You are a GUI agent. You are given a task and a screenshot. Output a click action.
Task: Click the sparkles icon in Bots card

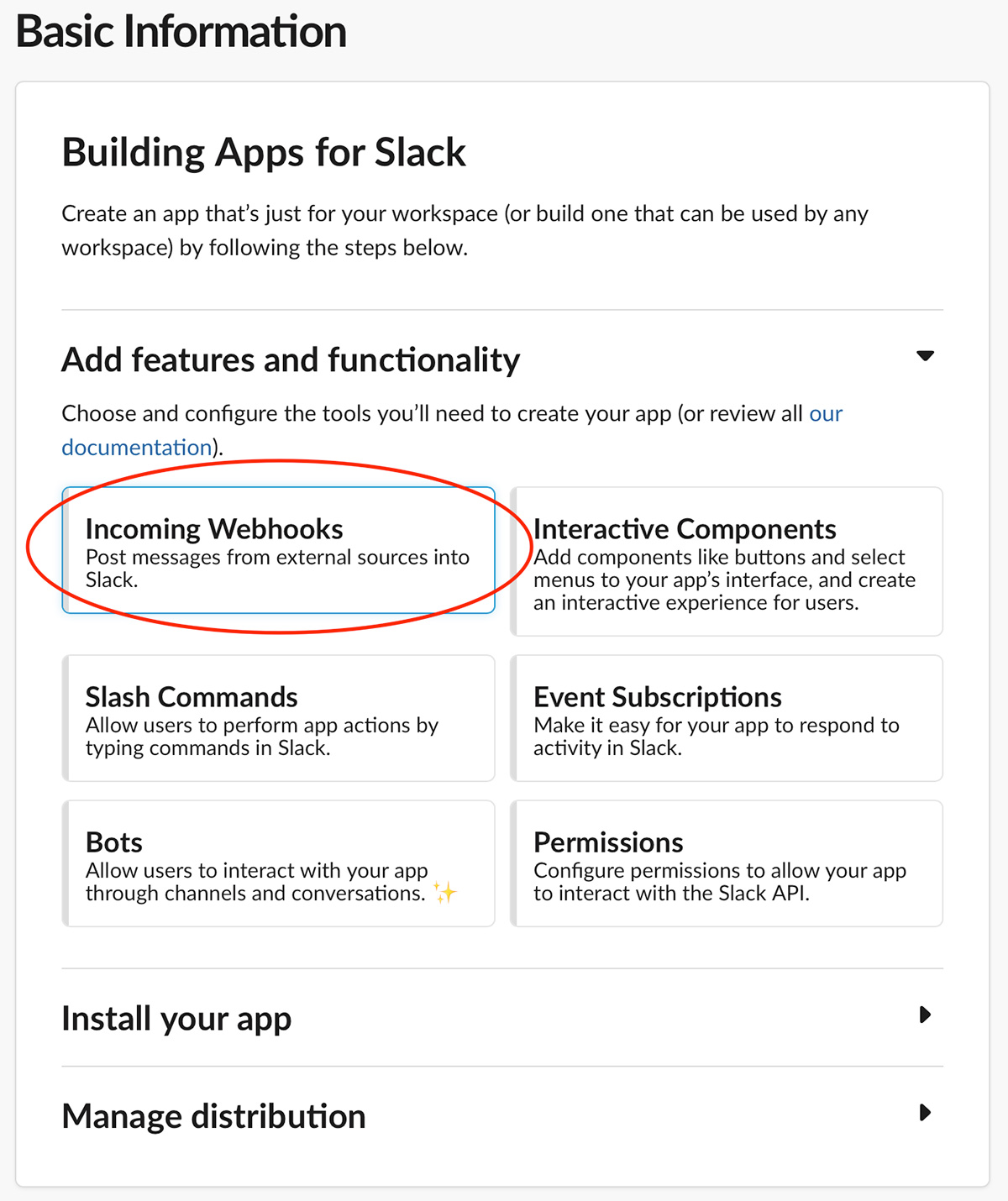pos(445,892)
